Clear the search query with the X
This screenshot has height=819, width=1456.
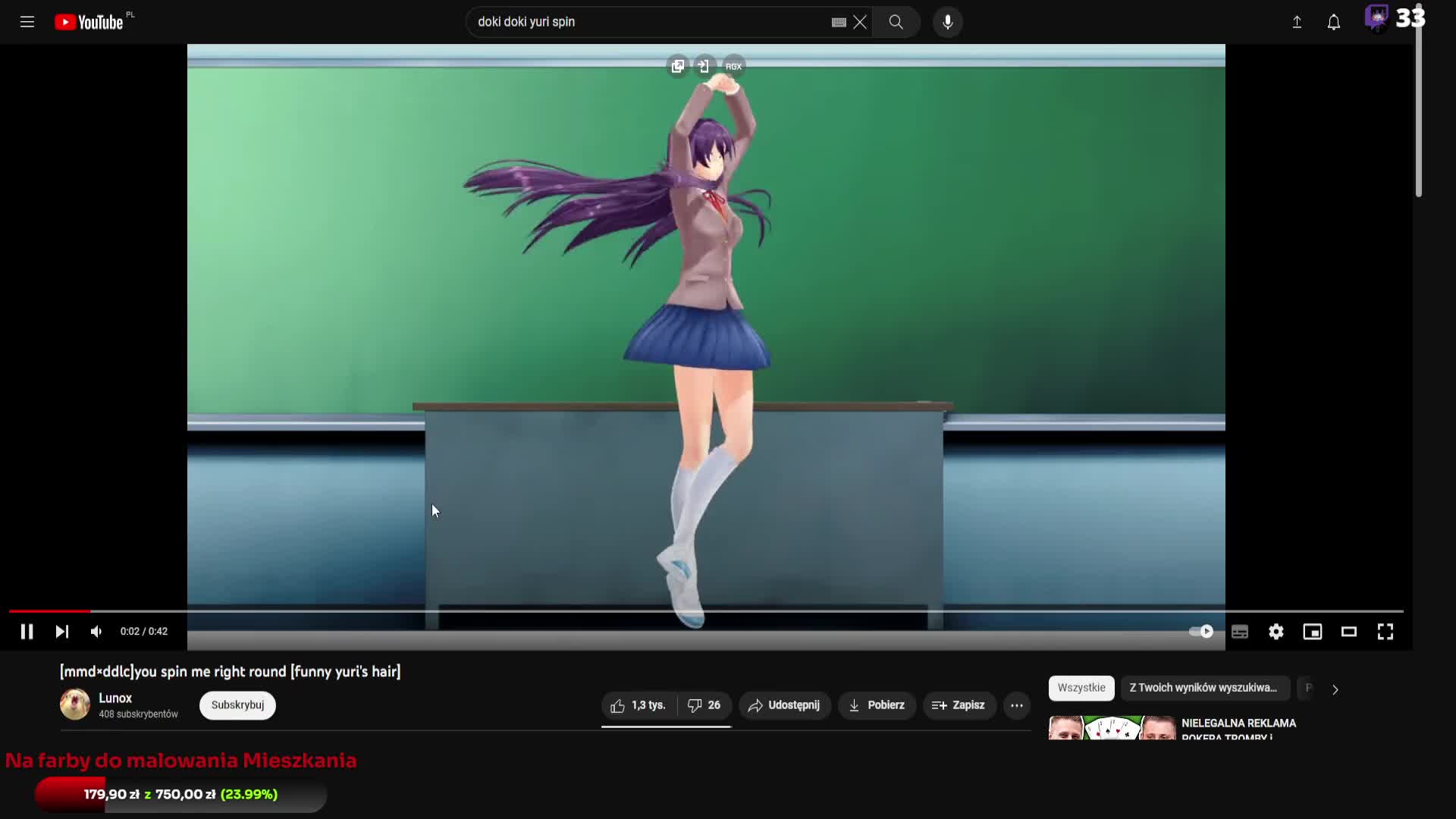click(860, 22)
